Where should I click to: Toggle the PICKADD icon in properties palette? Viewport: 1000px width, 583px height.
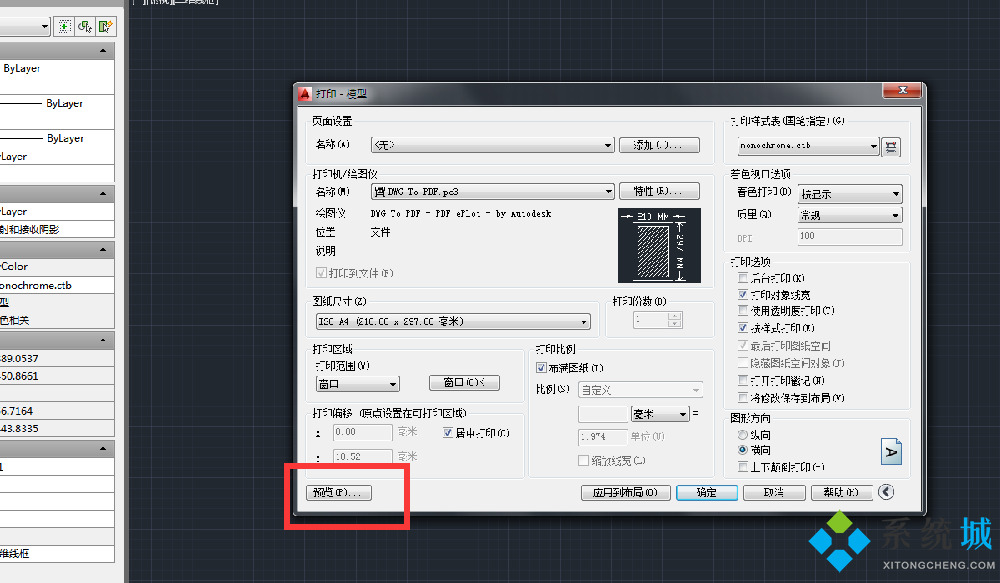66,26
